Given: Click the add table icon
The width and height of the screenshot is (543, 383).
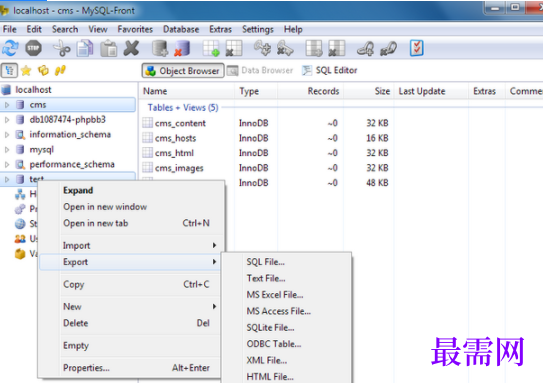Looking at the screenshot, I should (211, 48).
